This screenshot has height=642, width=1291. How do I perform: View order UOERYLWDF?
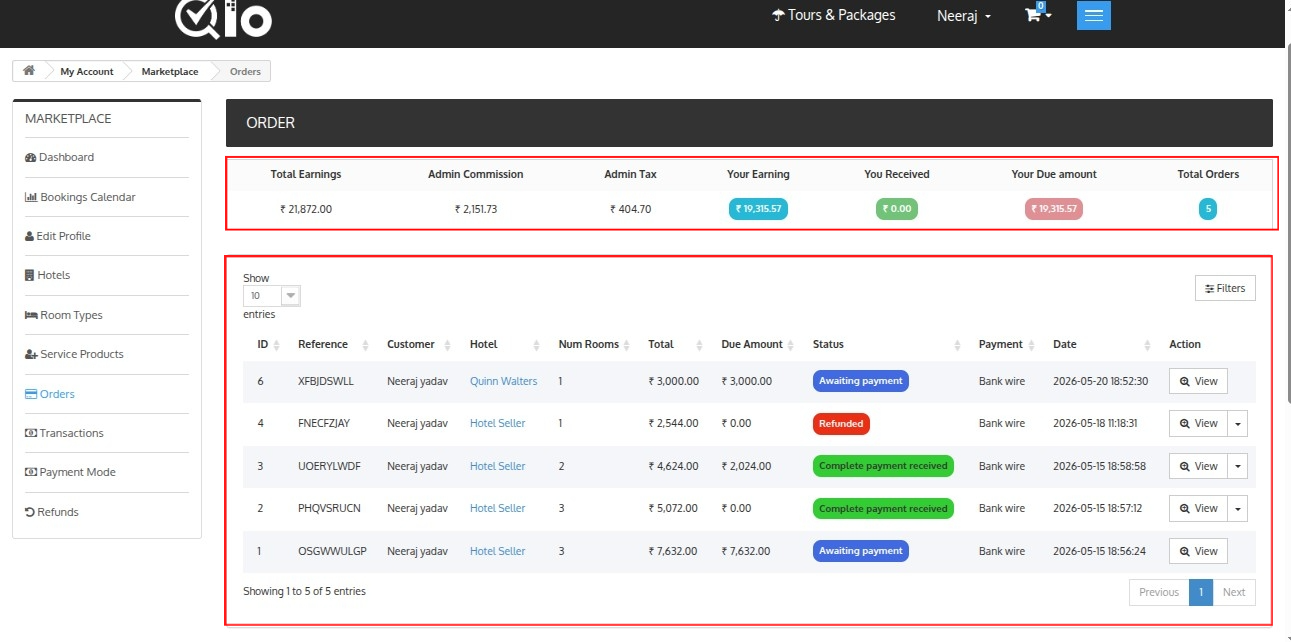1198,466
